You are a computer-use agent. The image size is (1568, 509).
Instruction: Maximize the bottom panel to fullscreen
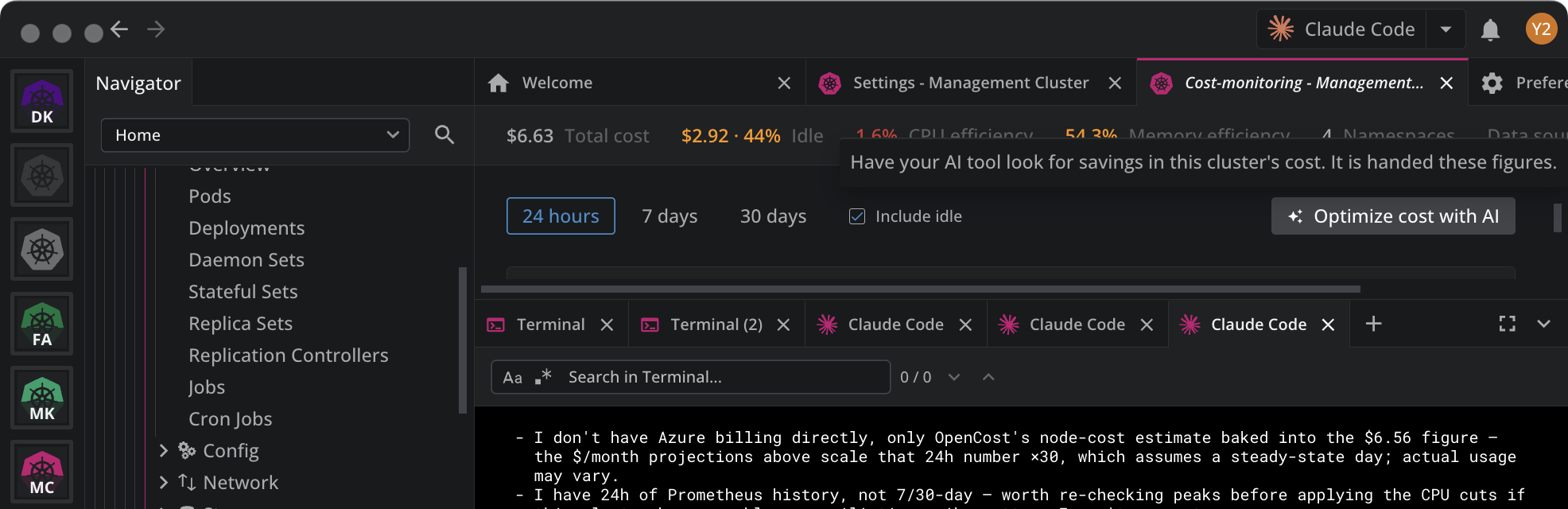(x=1507, y=324)
